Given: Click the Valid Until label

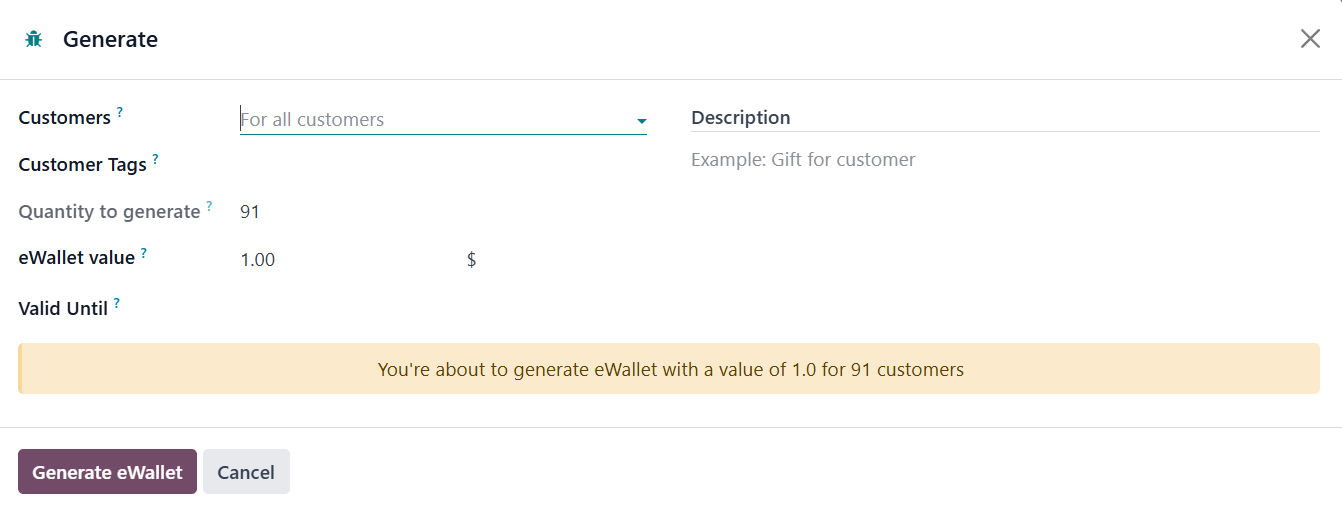Looking at the screenshot, I should [x=63, y=309].
